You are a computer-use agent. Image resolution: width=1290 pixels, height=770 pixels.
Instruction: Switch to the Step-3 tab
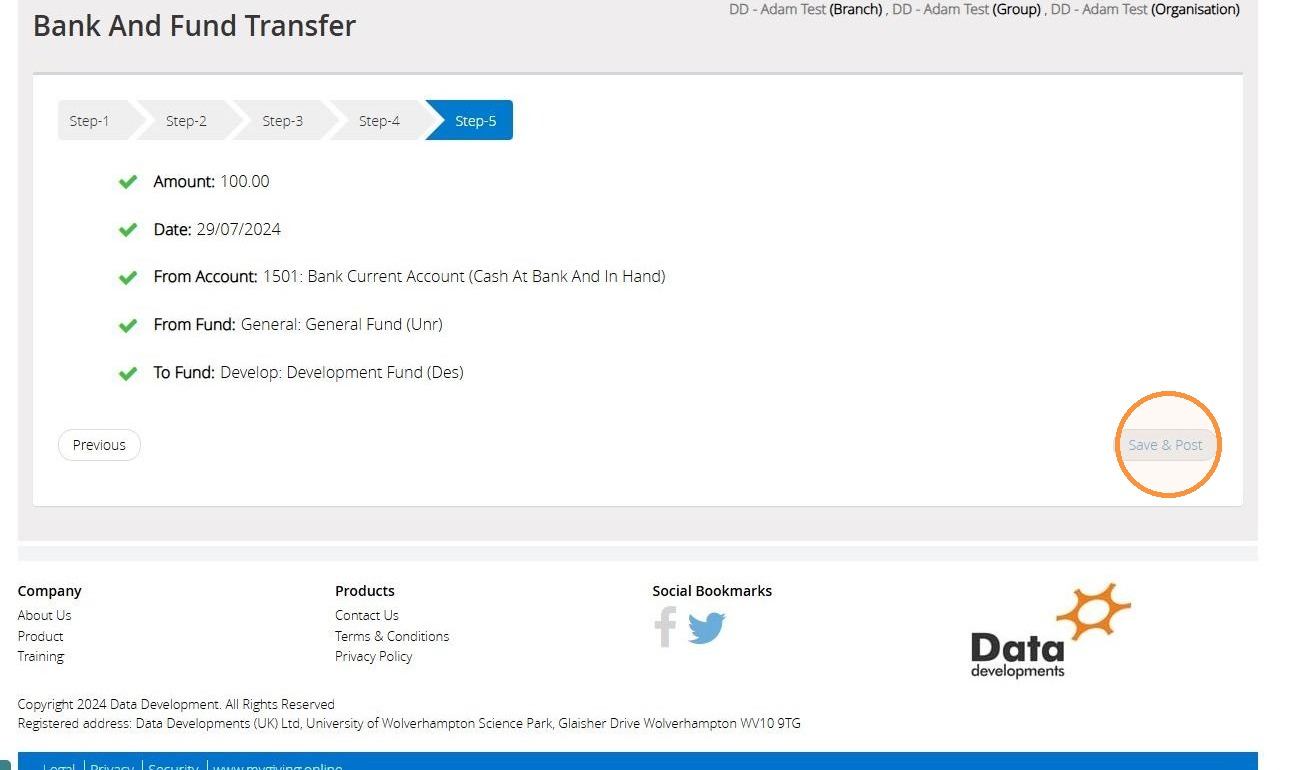pos(283,120)
